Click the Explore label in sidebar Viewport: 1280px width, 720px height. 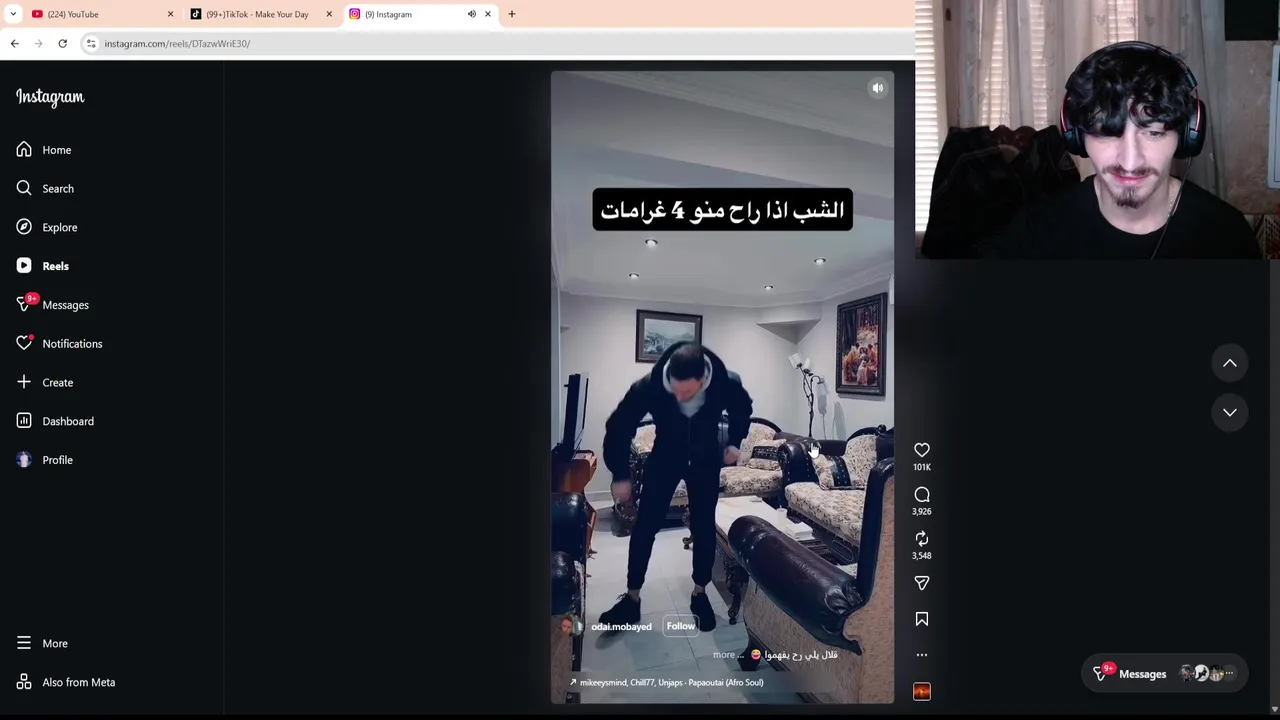(x=60, y=227)
